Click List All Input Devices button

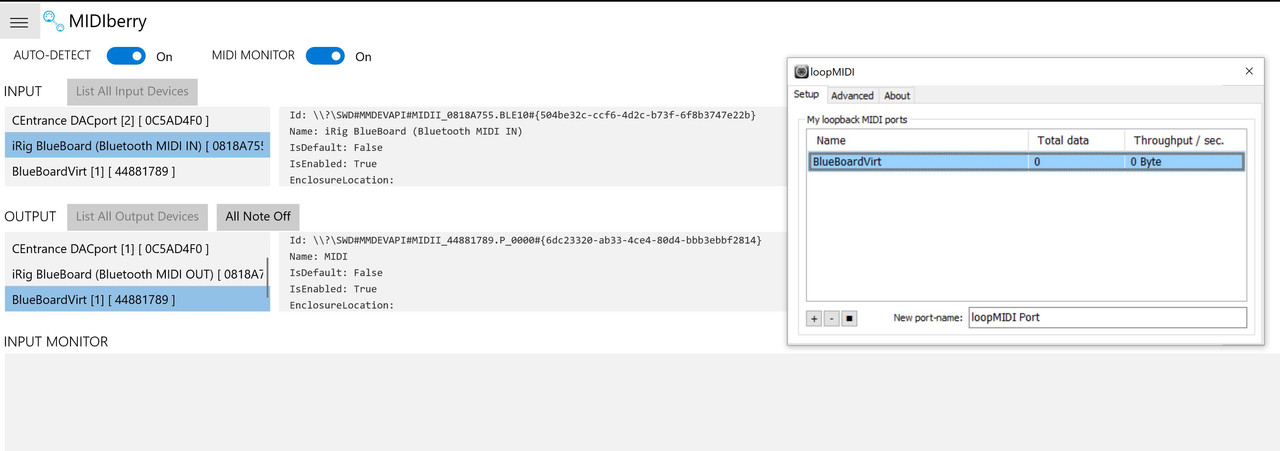pyautogui.click(x=133, y=91)
